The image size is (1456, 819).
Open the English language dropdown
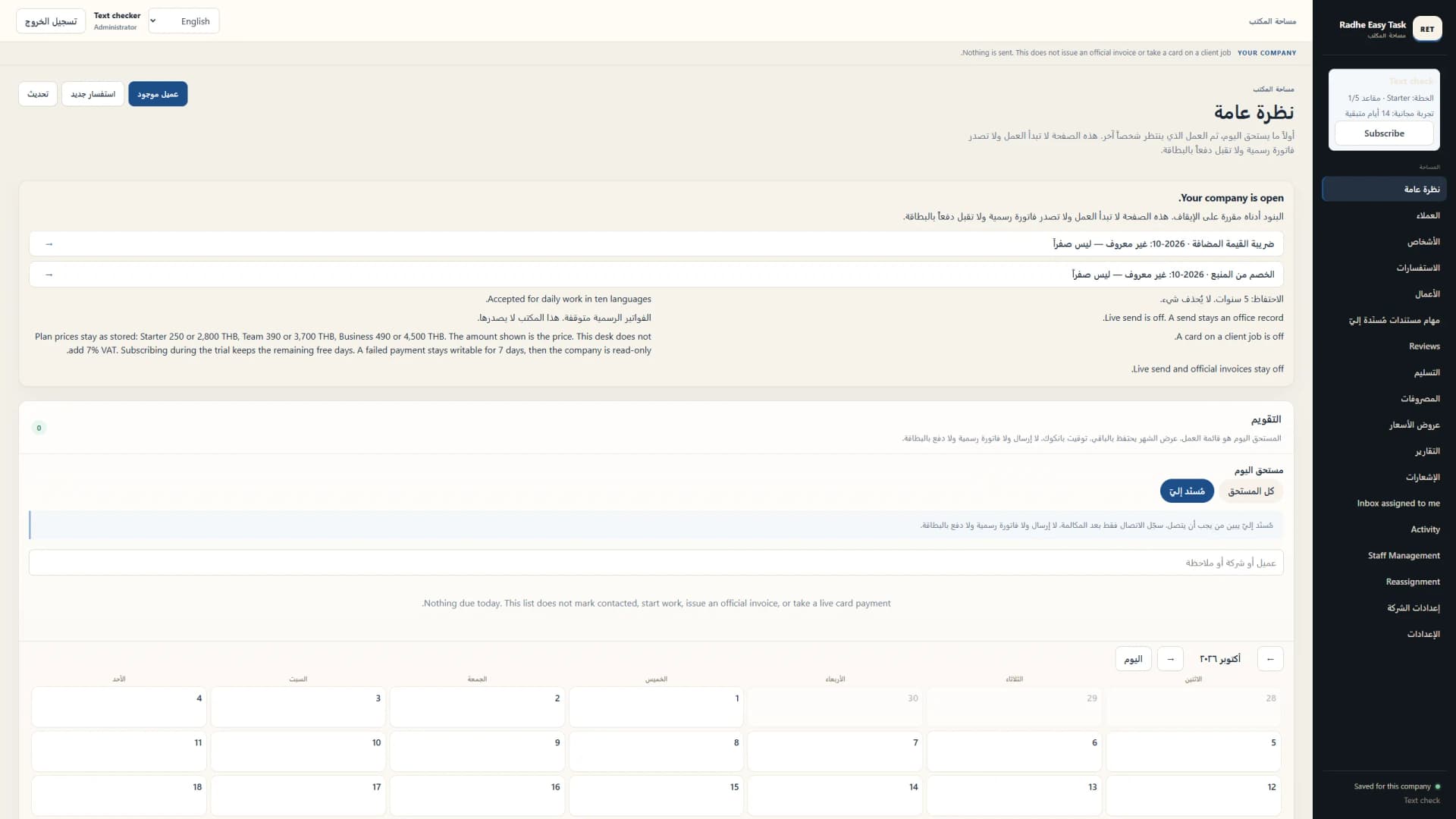click(x=184, y=21)
